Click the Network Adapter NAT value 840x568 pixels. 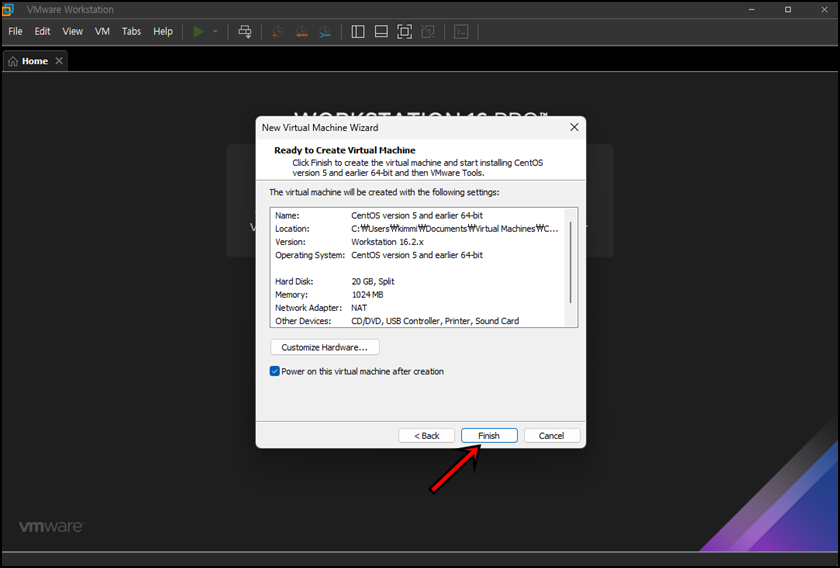[x=359, y=308]
